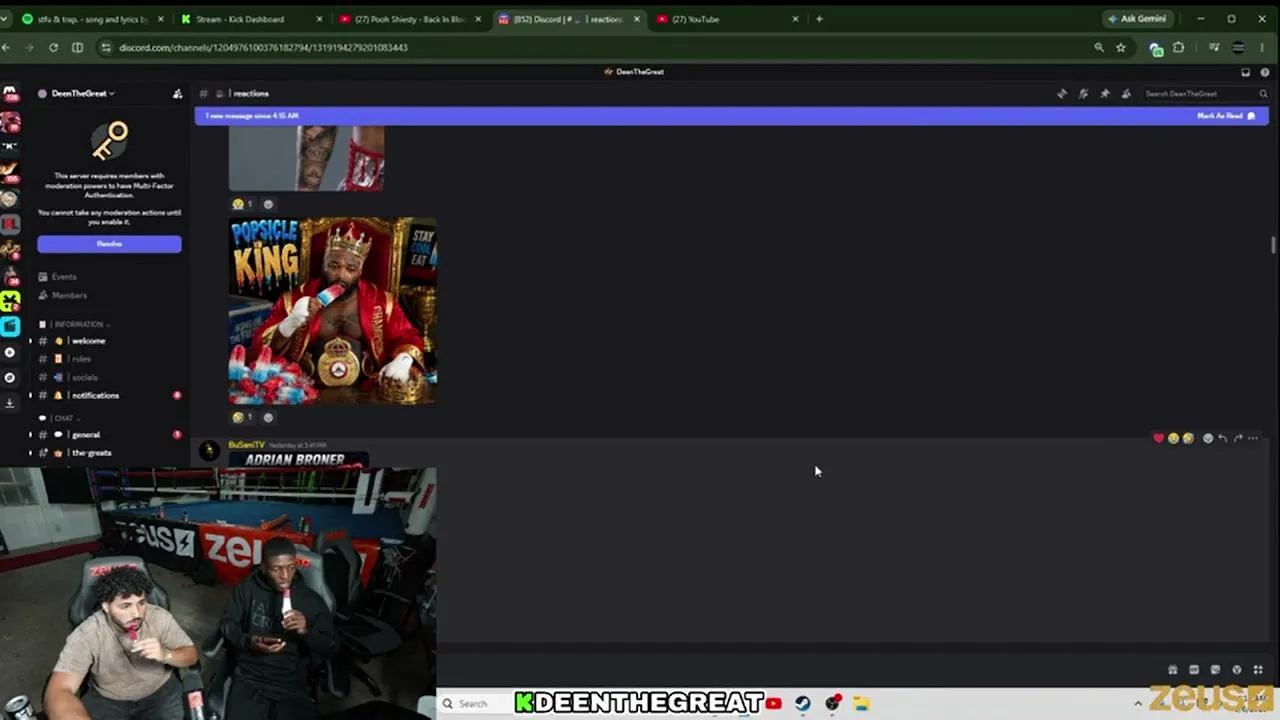Screen dimensions: 1280x720
Task: Click Add a Server plus icon
Action: pyautogui.click(x=10, y=352)
